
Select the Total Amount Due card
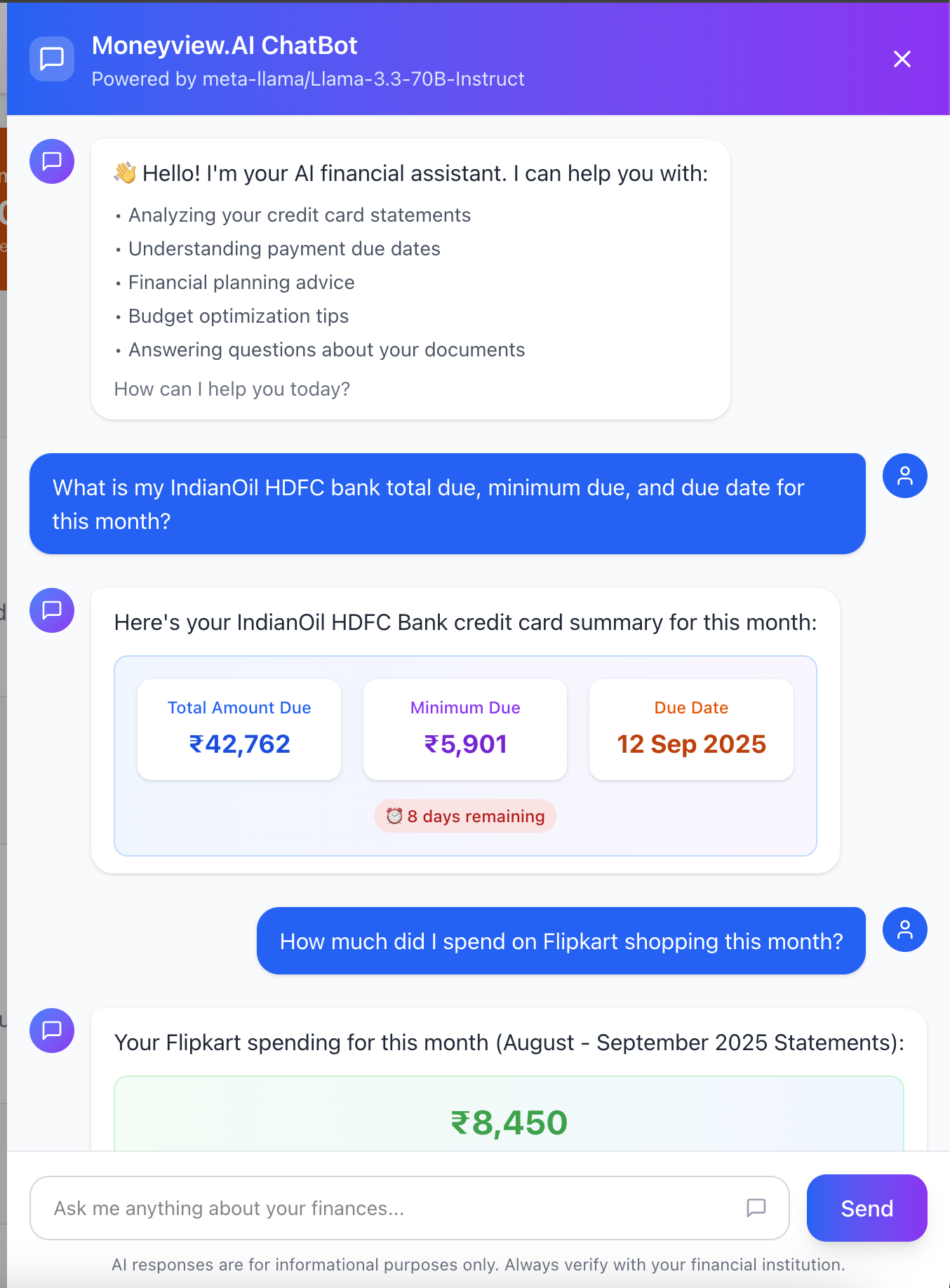click(x=239, y=730)
